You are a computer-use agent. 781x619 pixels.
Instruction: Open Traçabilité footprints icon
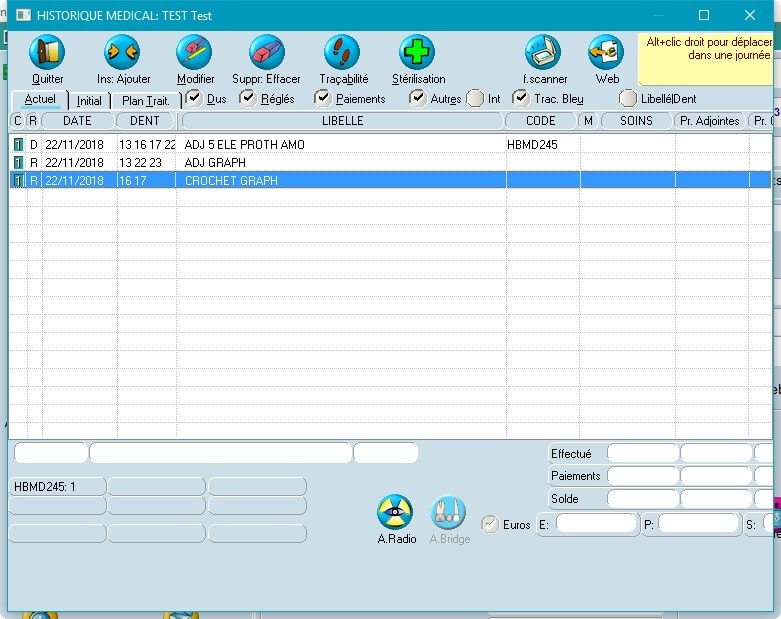pos(343,53)
